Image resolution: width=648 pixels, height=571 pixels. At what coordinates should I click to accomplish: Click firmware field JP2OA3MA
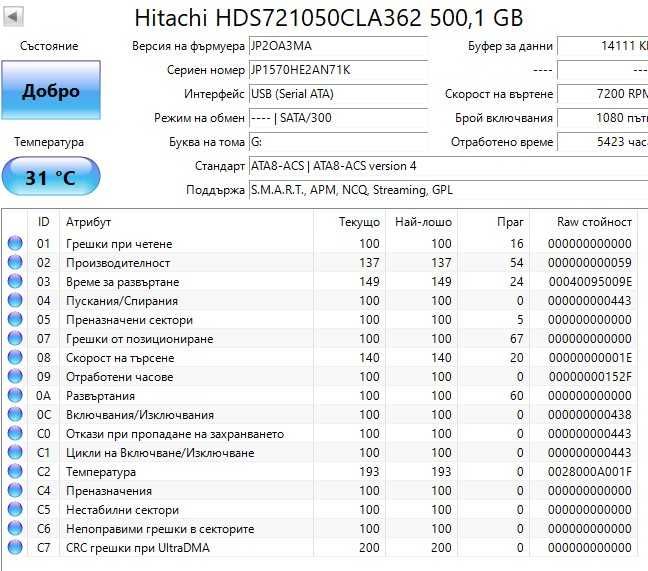click(338, 46)
